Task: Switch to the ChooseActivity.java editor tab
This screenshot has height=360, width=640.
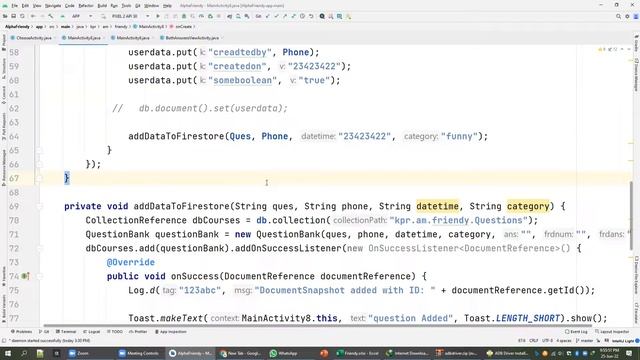Action: pos(33,38)
